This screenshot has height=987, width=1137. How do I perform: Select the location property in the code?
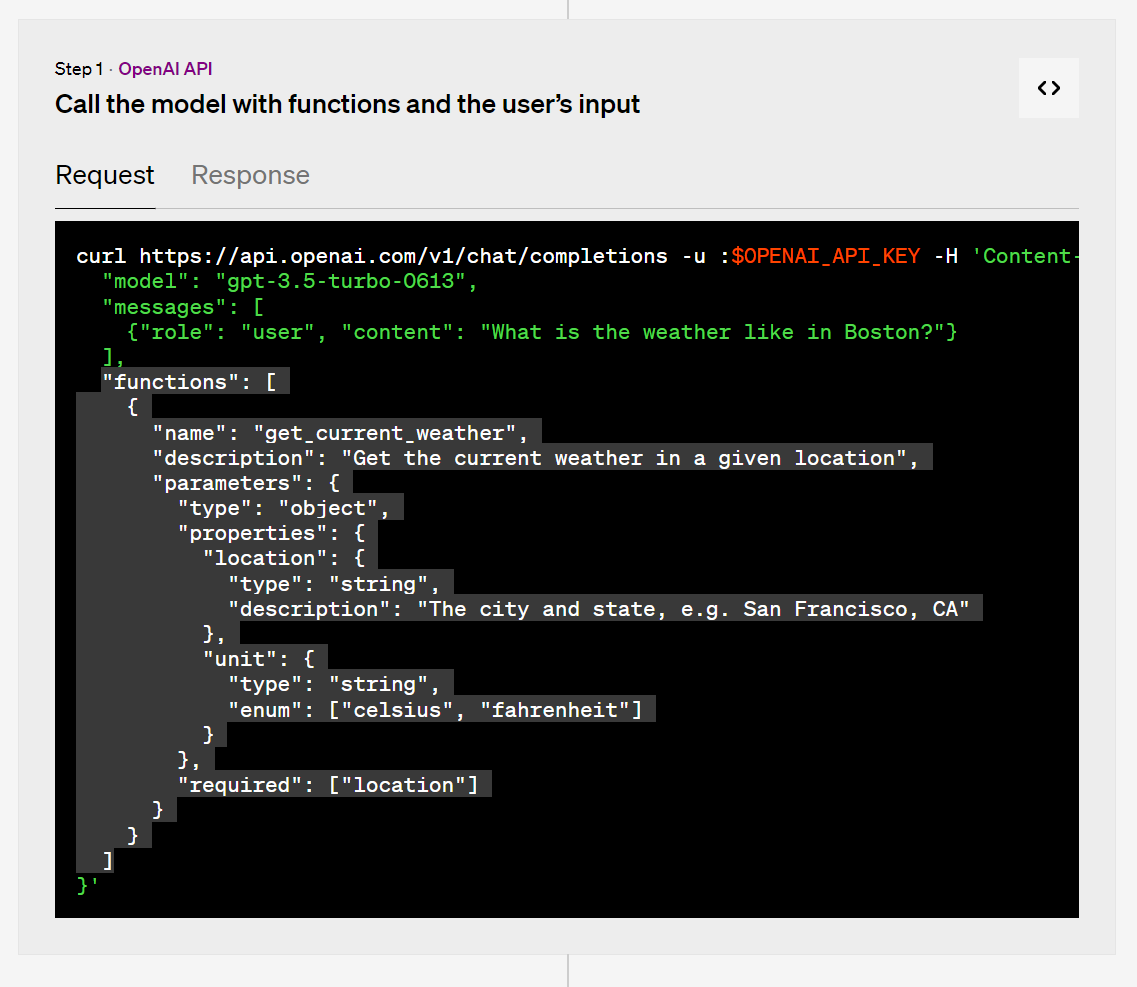pos(265,557)
